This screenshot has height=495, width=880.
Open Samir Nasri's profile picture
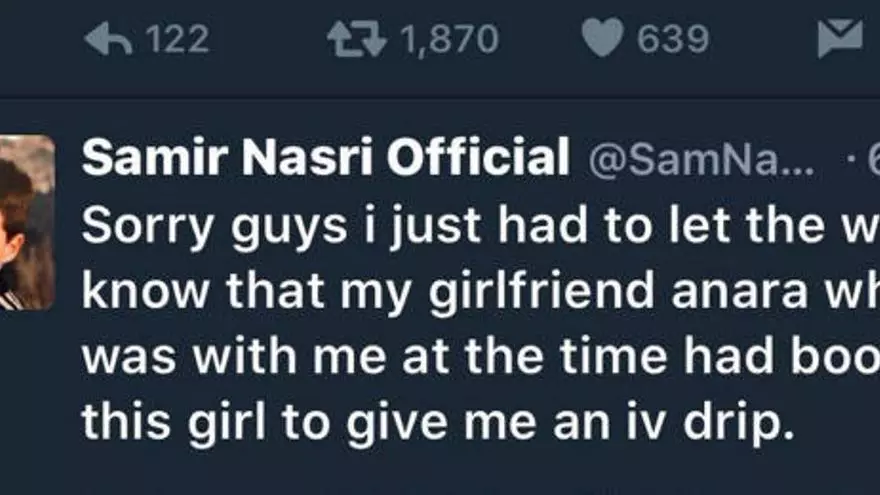[x=27, y=221]
